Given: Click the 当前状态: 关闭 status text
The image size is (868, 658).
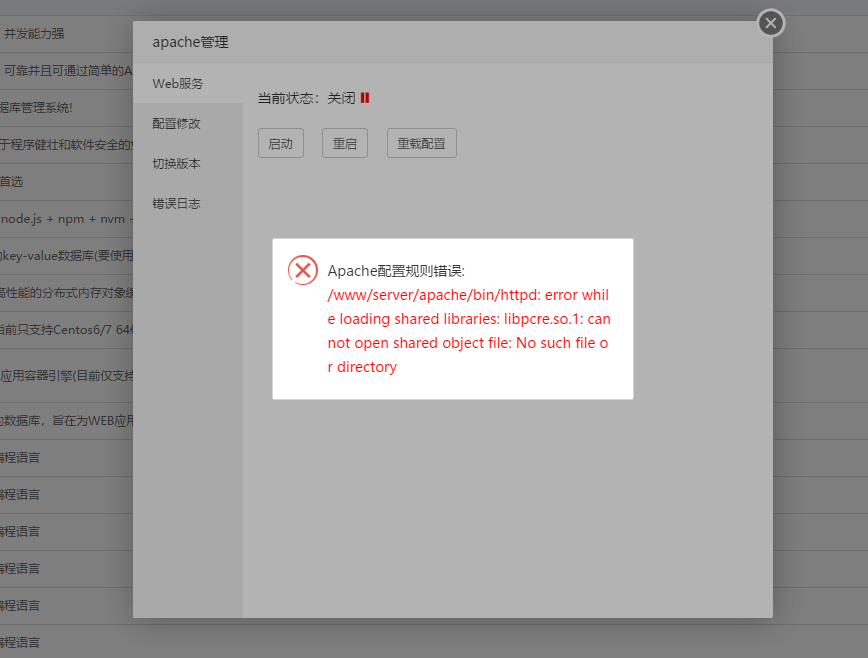Looking at the screenshot, I should point(306,98).
